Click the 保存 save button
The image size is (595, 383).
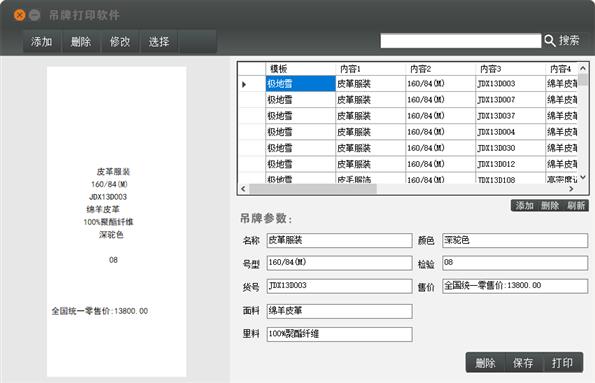pyautogui.click(x=523, y=363)
